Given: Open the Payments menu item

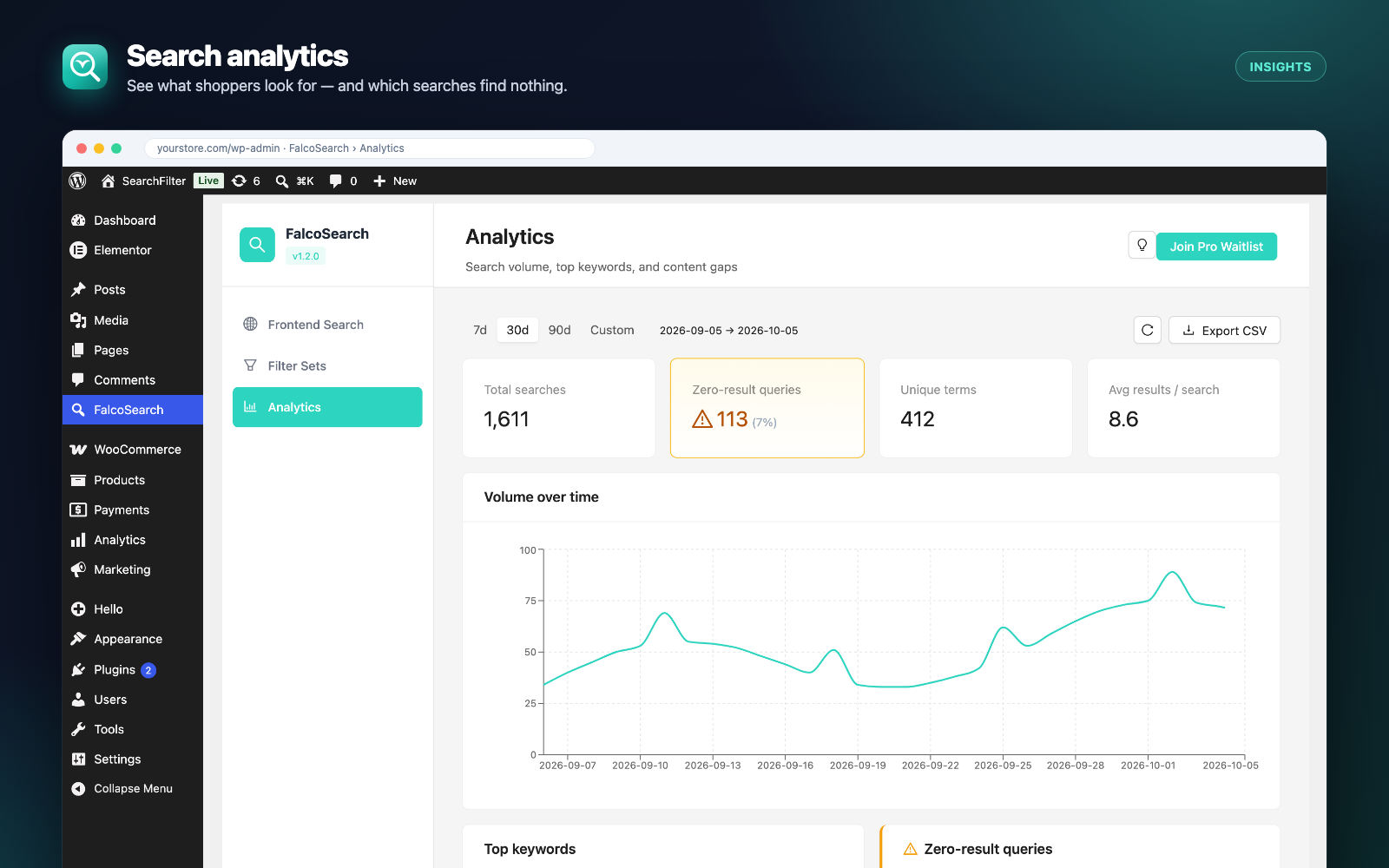Looking at the screenshot, I should [133, 510].
